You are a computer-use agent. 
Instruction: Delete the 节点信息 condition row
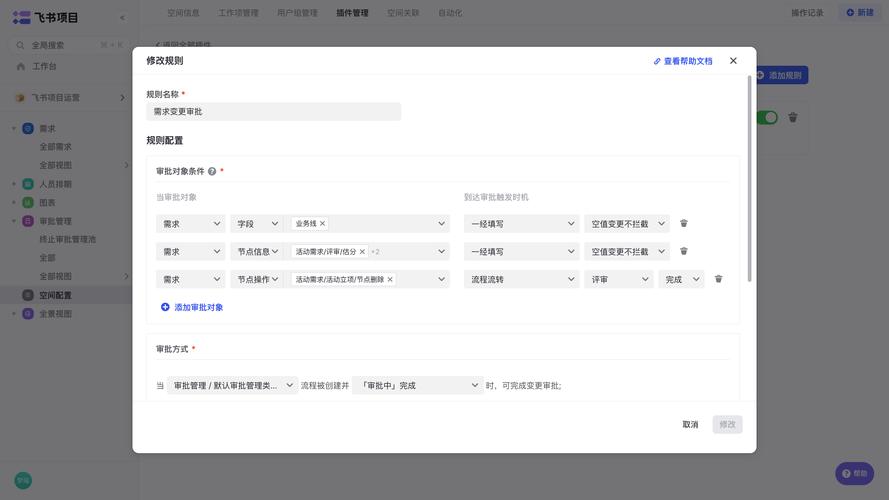[684, 251]
